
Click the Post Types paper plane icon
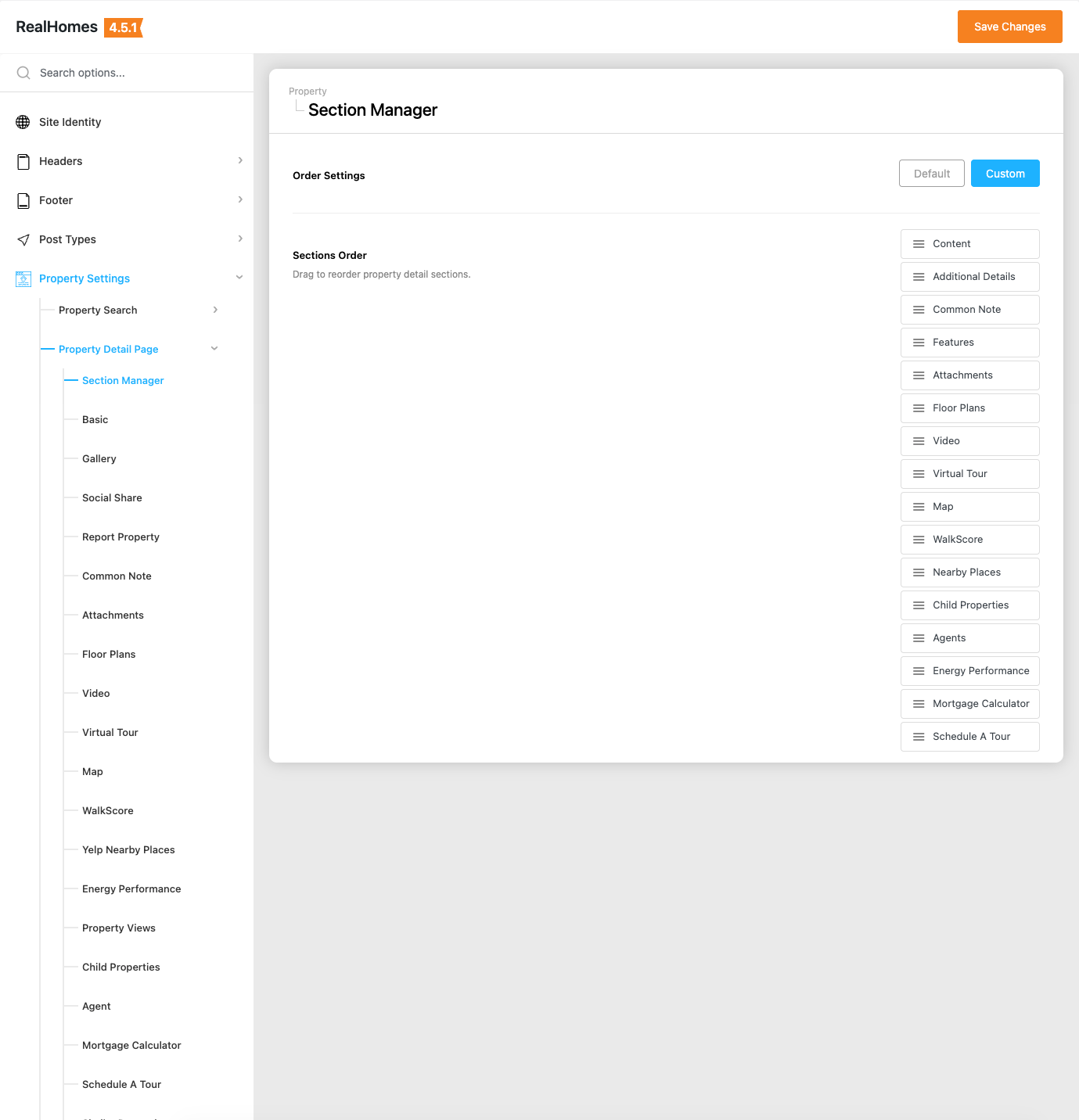coord(23,239)
